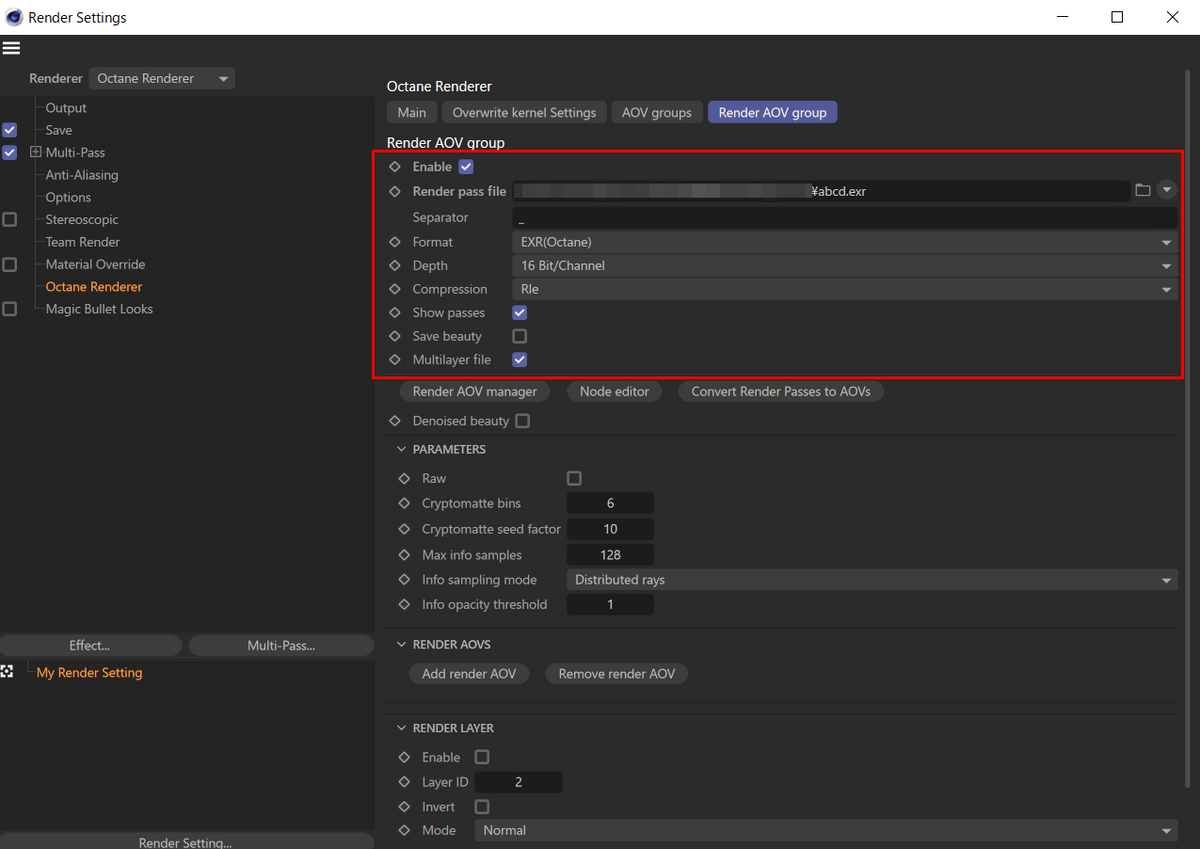Collapse the PARAMETERS section

pyautogui.click(x=401, y=449)
